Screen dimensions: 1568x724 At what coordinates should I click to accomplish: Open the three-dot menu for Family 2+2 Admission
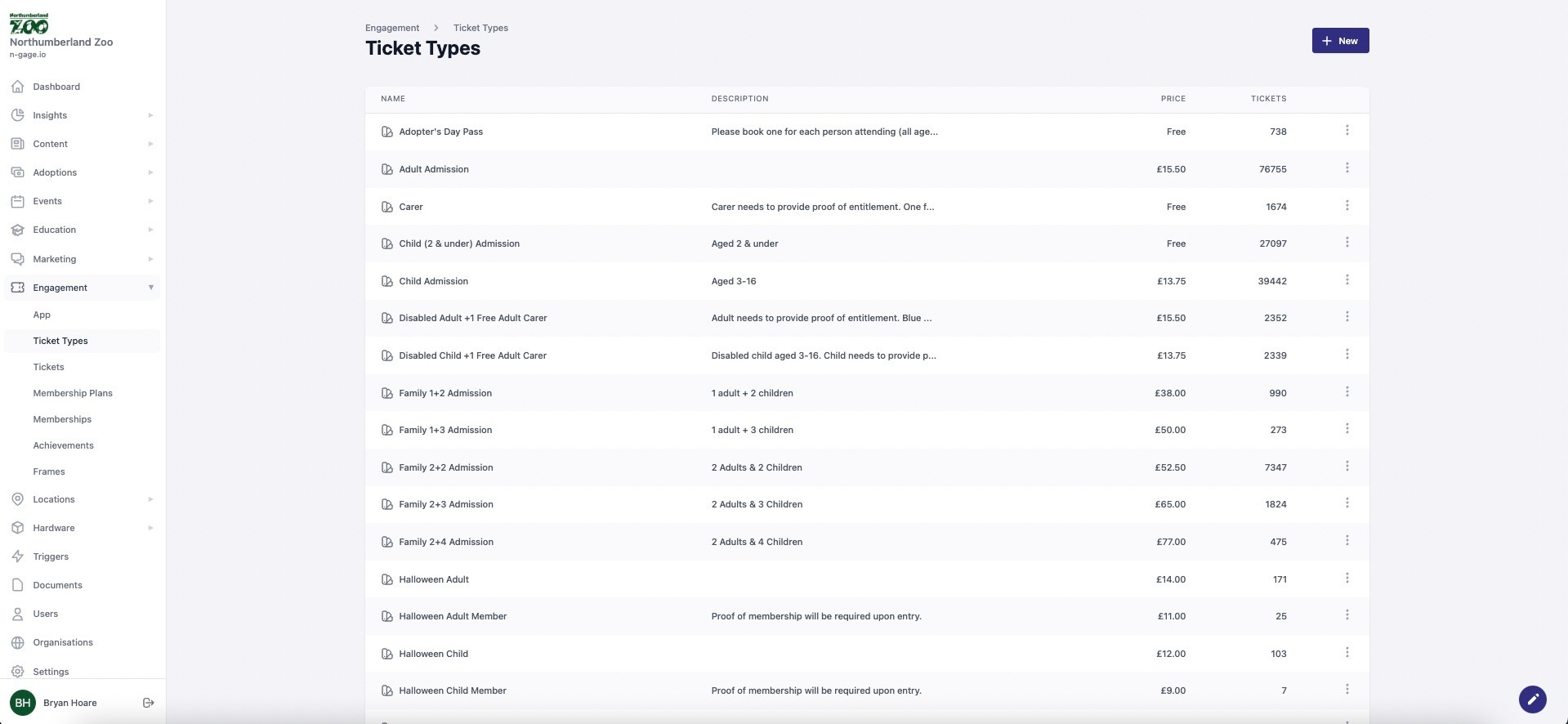(x=1347, y=467)
